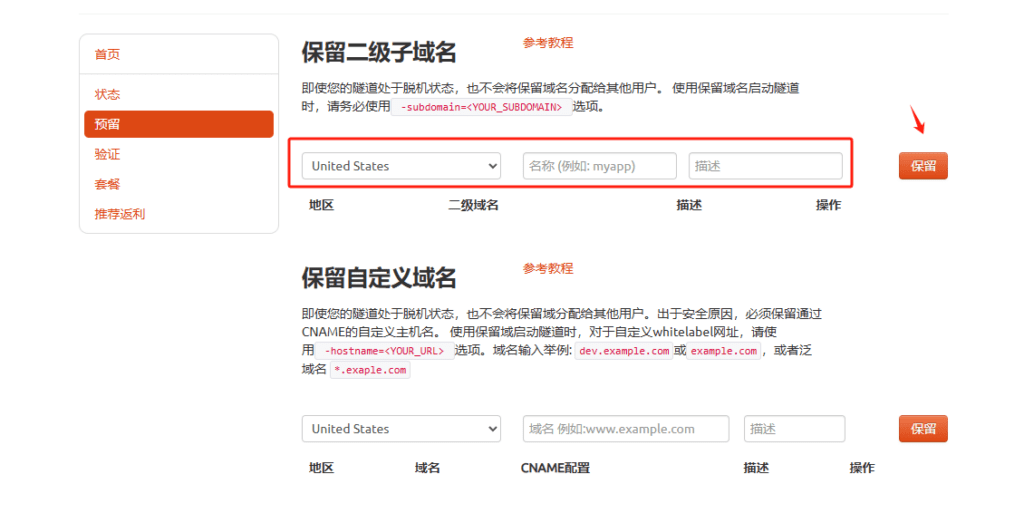Image resolution: width=1024 pixels, height=513 pixels.
Task: Open 推荐返利 in the sidebar
Action: (x=119, y=214)
